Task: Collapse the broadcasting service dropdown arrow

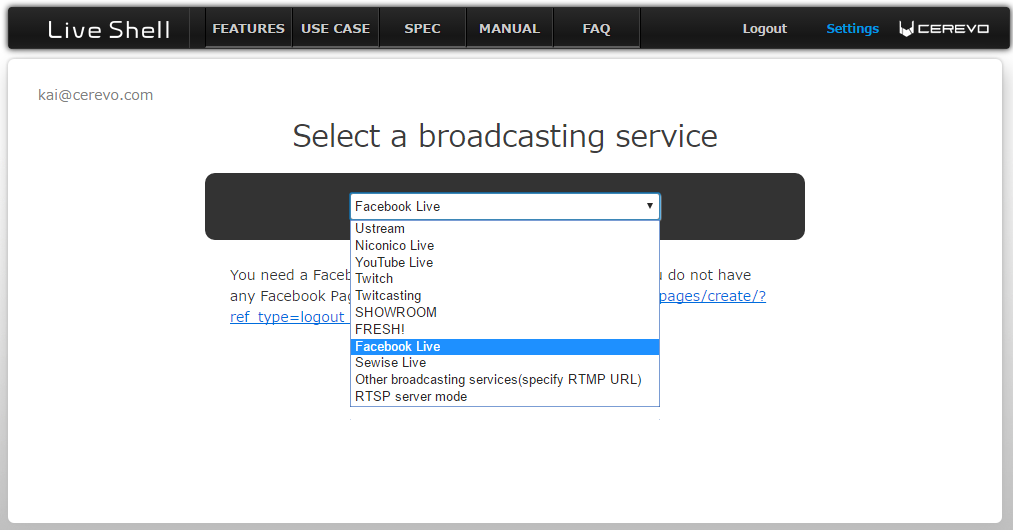Action: tap(649, 206)
